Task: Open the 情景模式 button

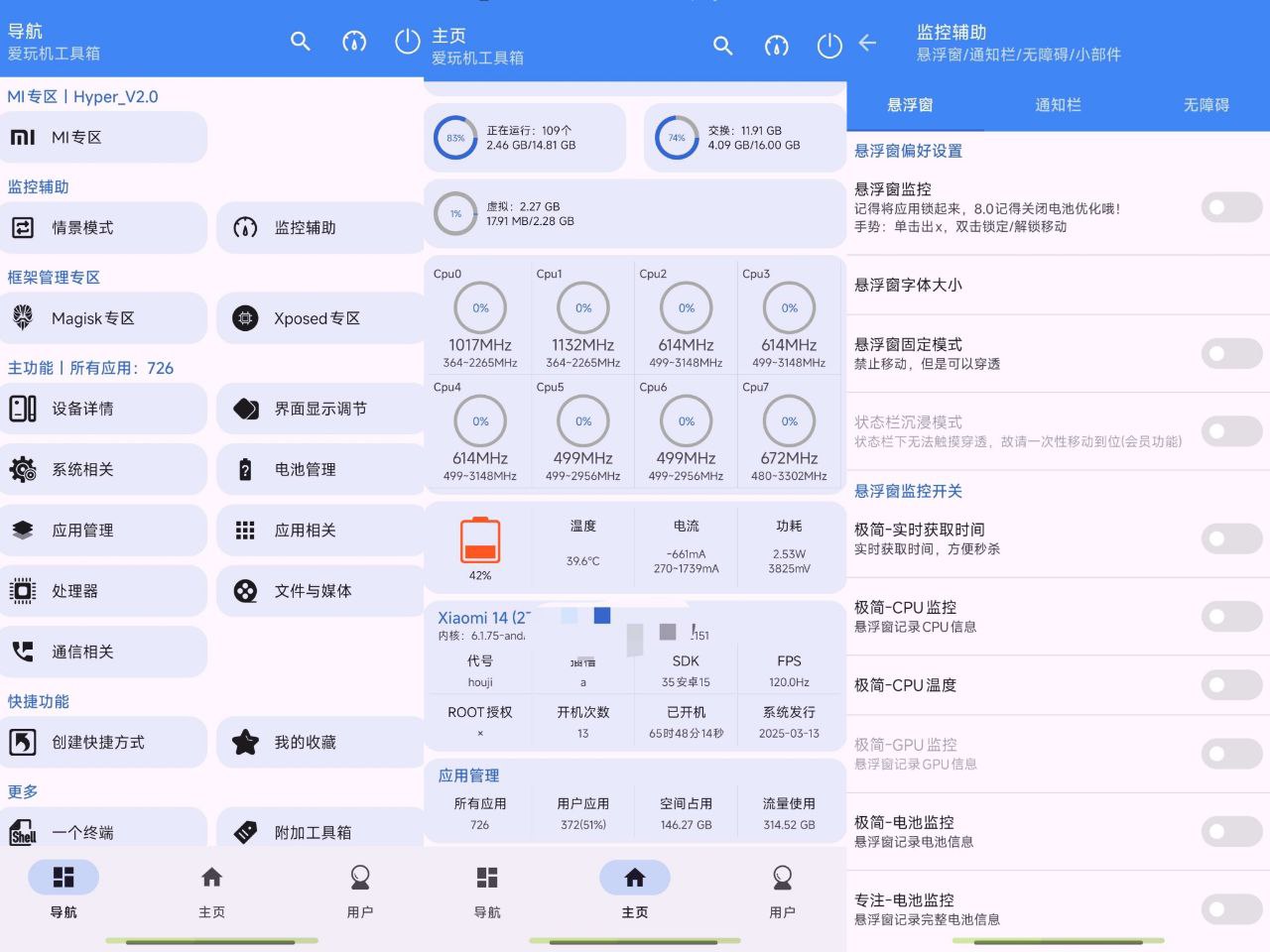Action: 103,228
